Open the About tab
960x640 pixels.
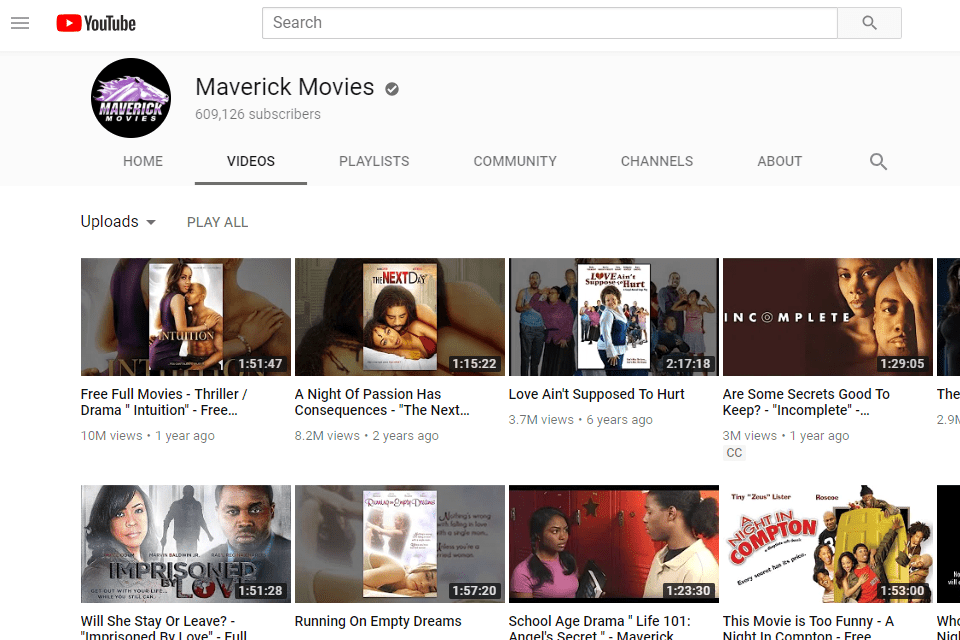pos(779,161)
